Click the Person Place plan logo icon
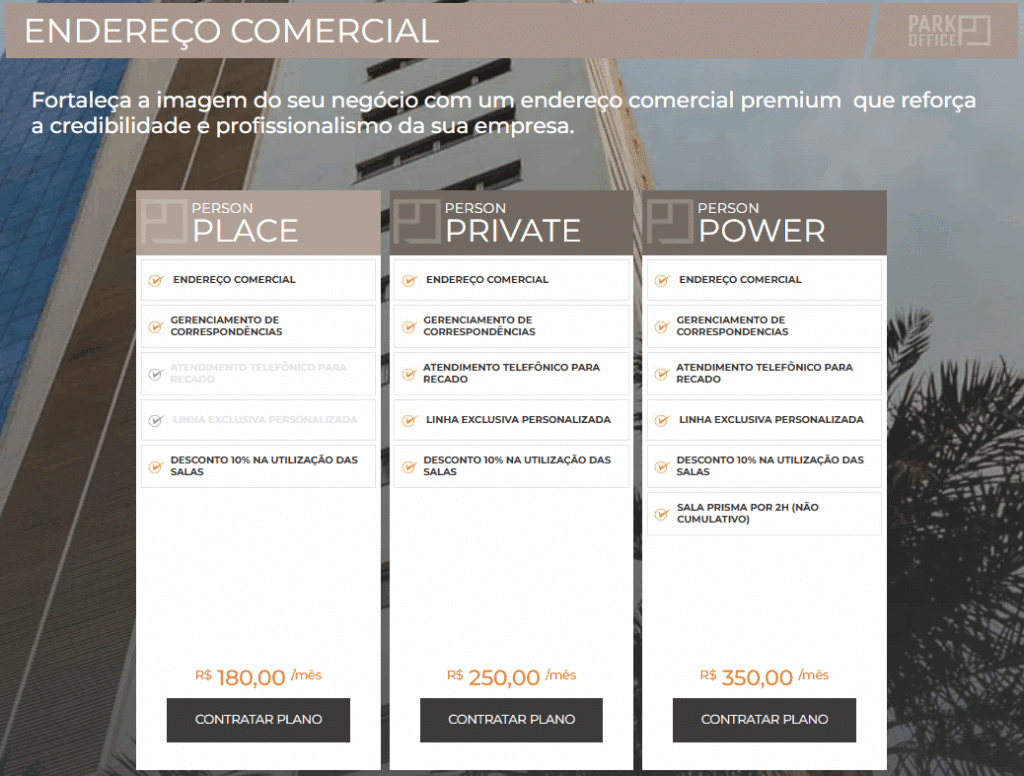The image size is (1024, 776). pyautogui.click(x=162, y=221)
